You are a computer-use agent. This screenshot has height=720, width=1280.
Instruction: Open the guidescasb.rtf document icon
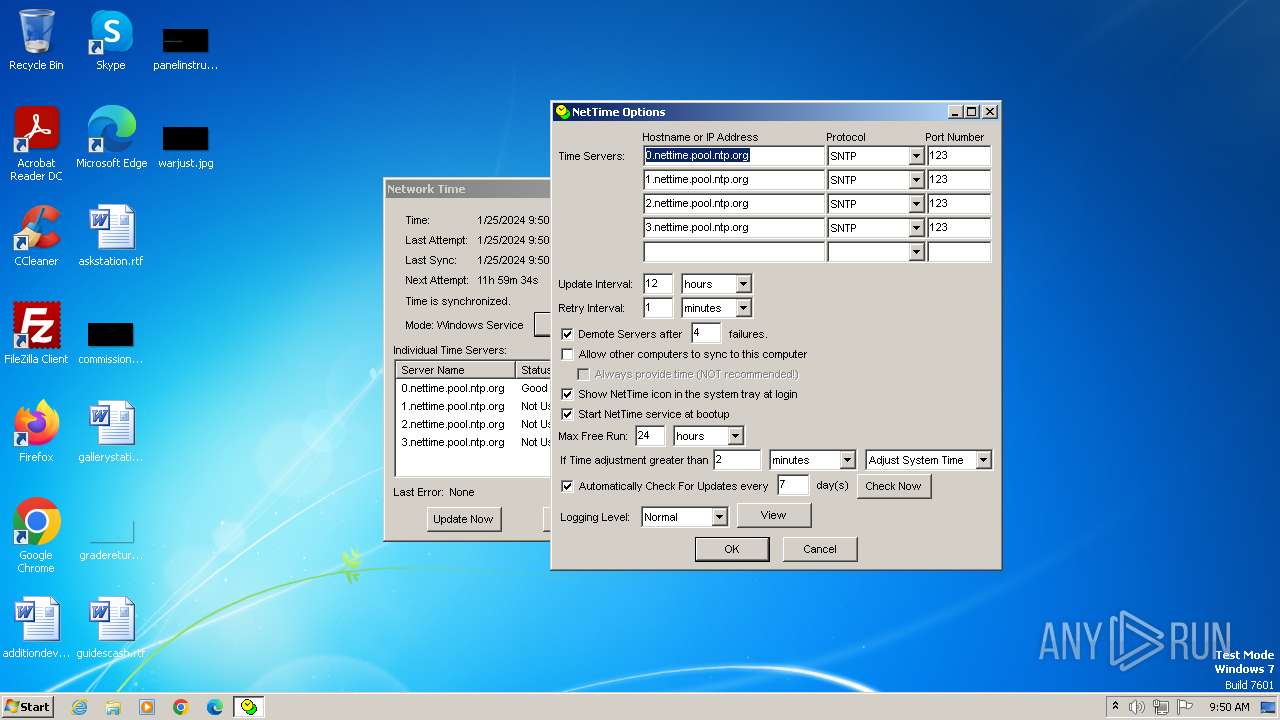[x=111, y=627]
